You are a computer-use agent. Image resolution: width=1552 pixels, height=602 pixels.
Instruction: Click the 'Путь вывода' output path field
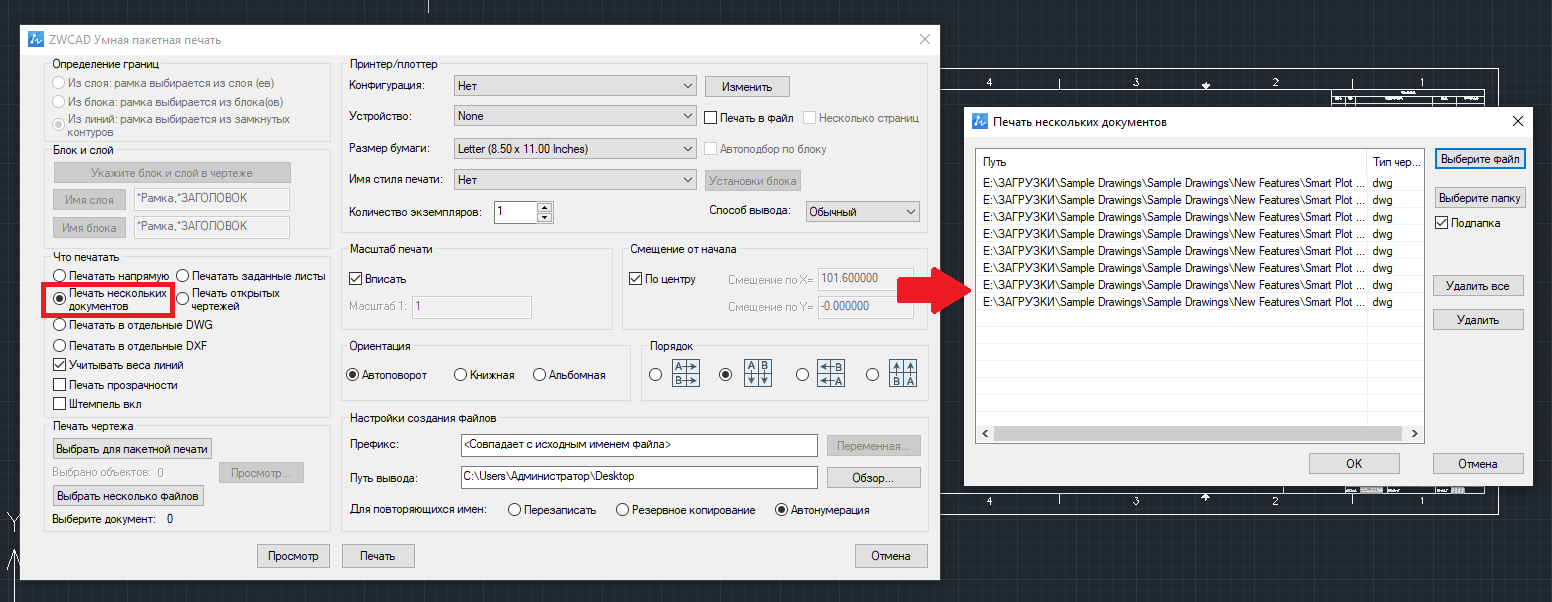pyautogui.click(x=639, y=477)
